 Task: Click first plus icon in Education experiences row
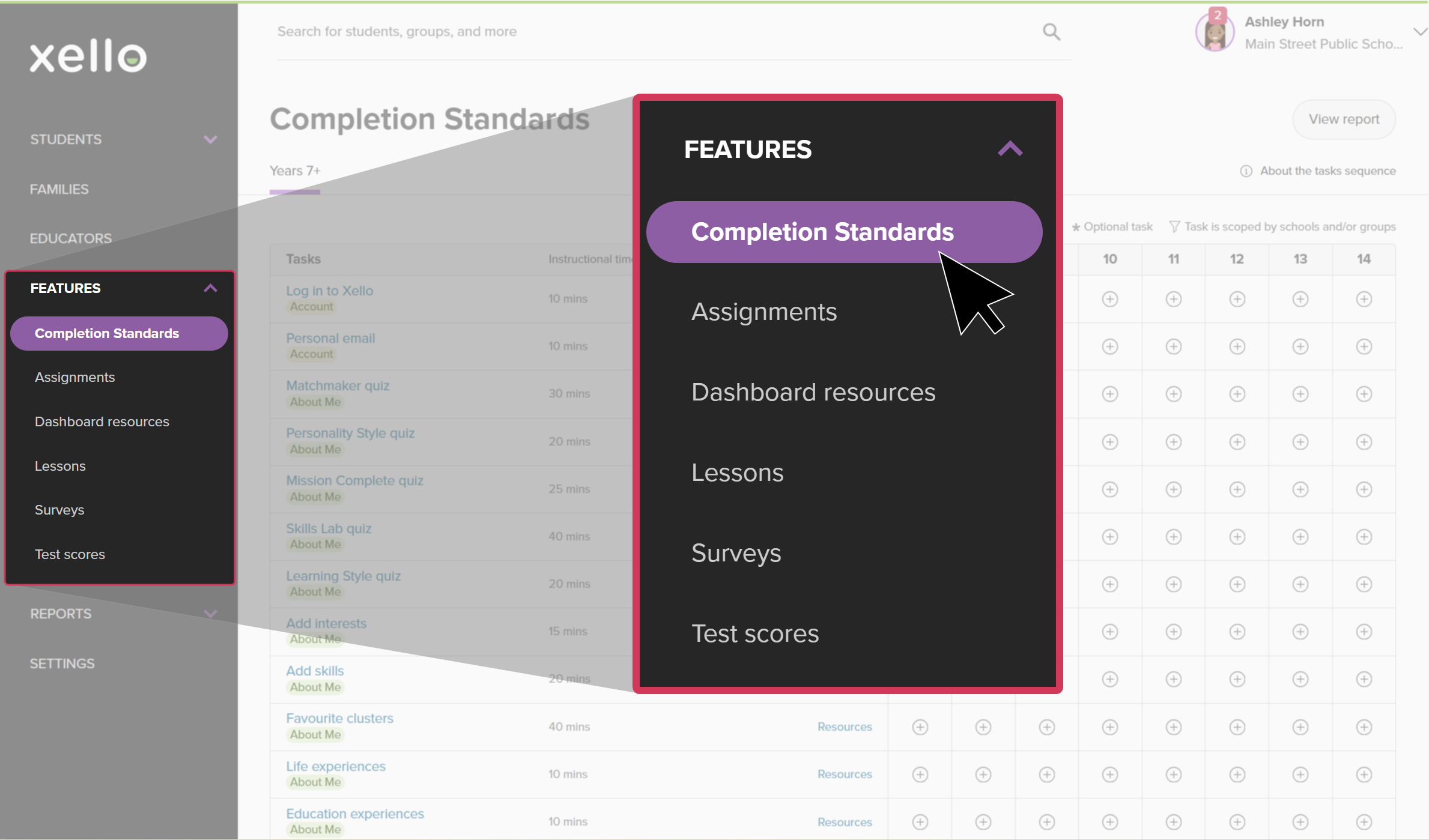[920, 822]
